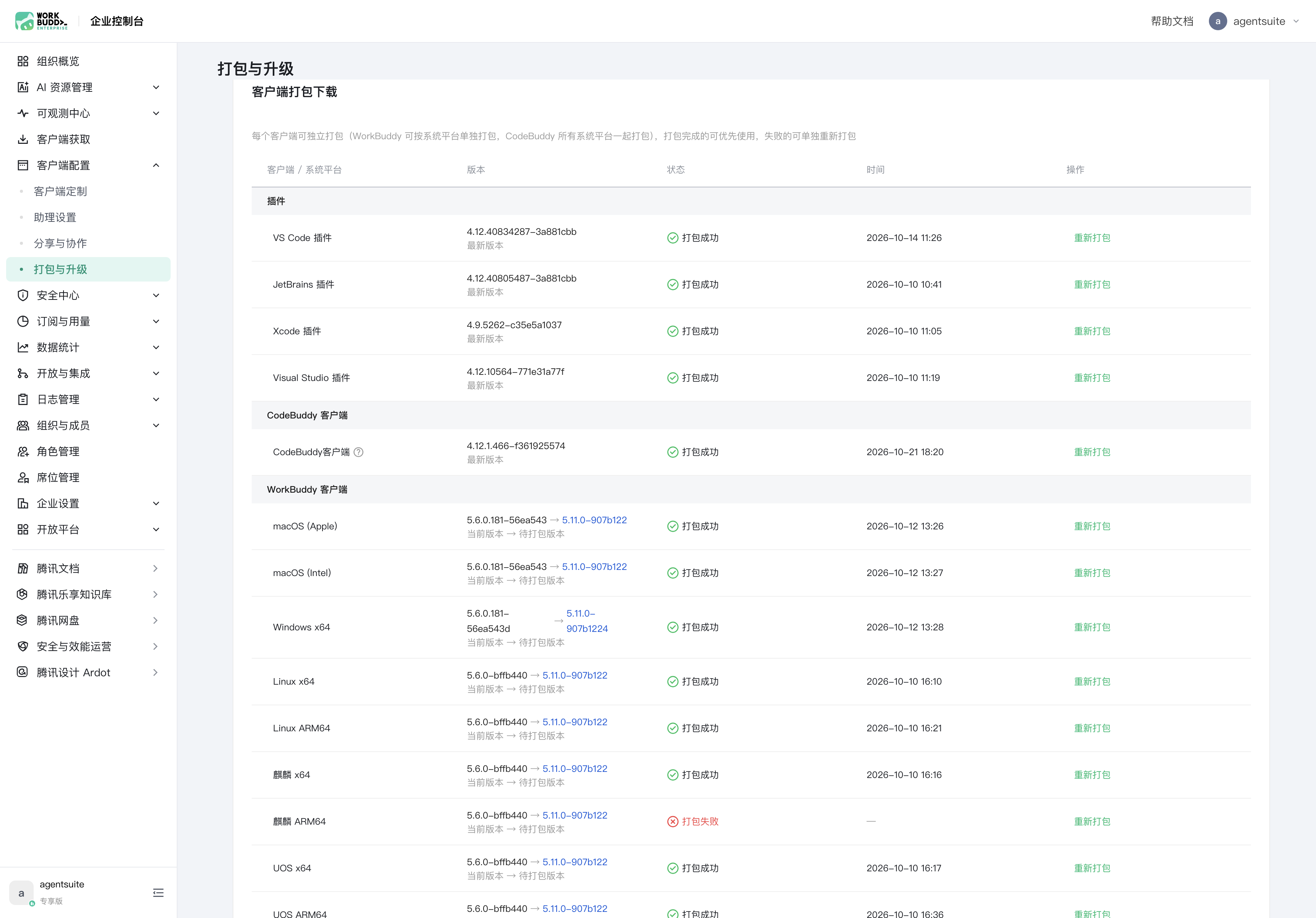Click the 腾讯乐享知识库 icon
Image resolution: width=1316 pixels, height=918 pixels.
(22, 594)
